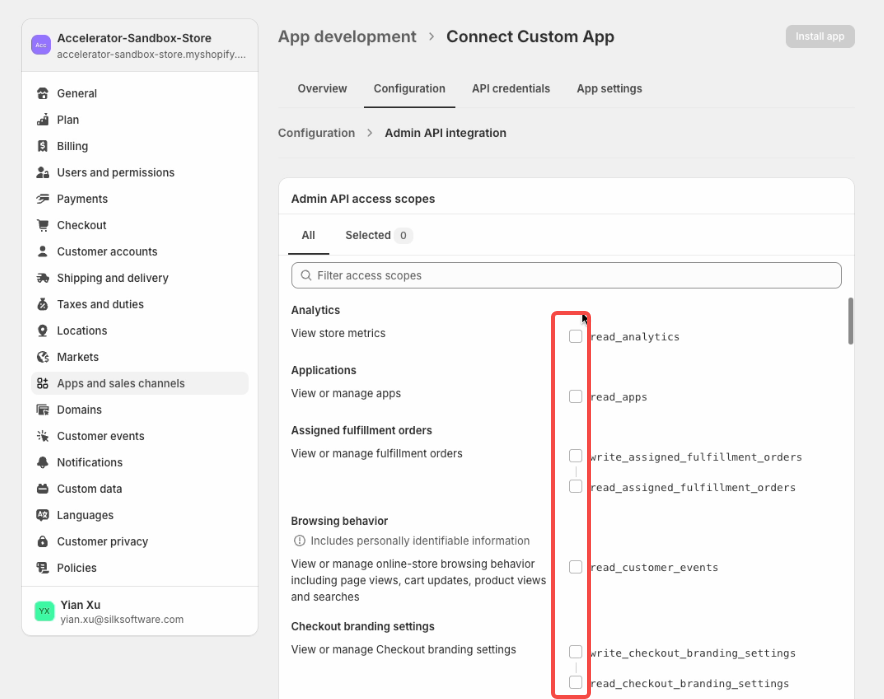
Task: Click the Filter access scopes field
Action: pos(566,275)
